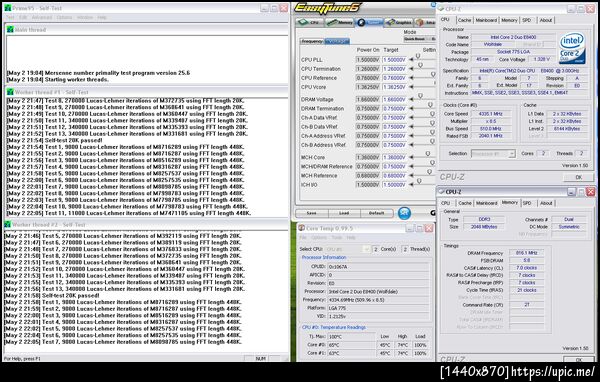Open Core Temp Help menu
Screen dimensions: 600x382
tap(351, 238)
